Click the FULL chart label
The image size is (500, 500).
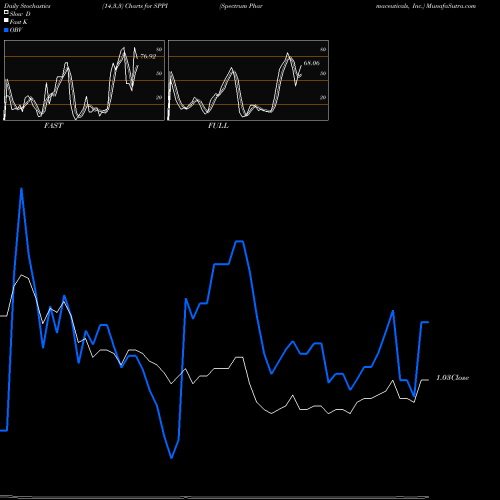click(218, 126)
